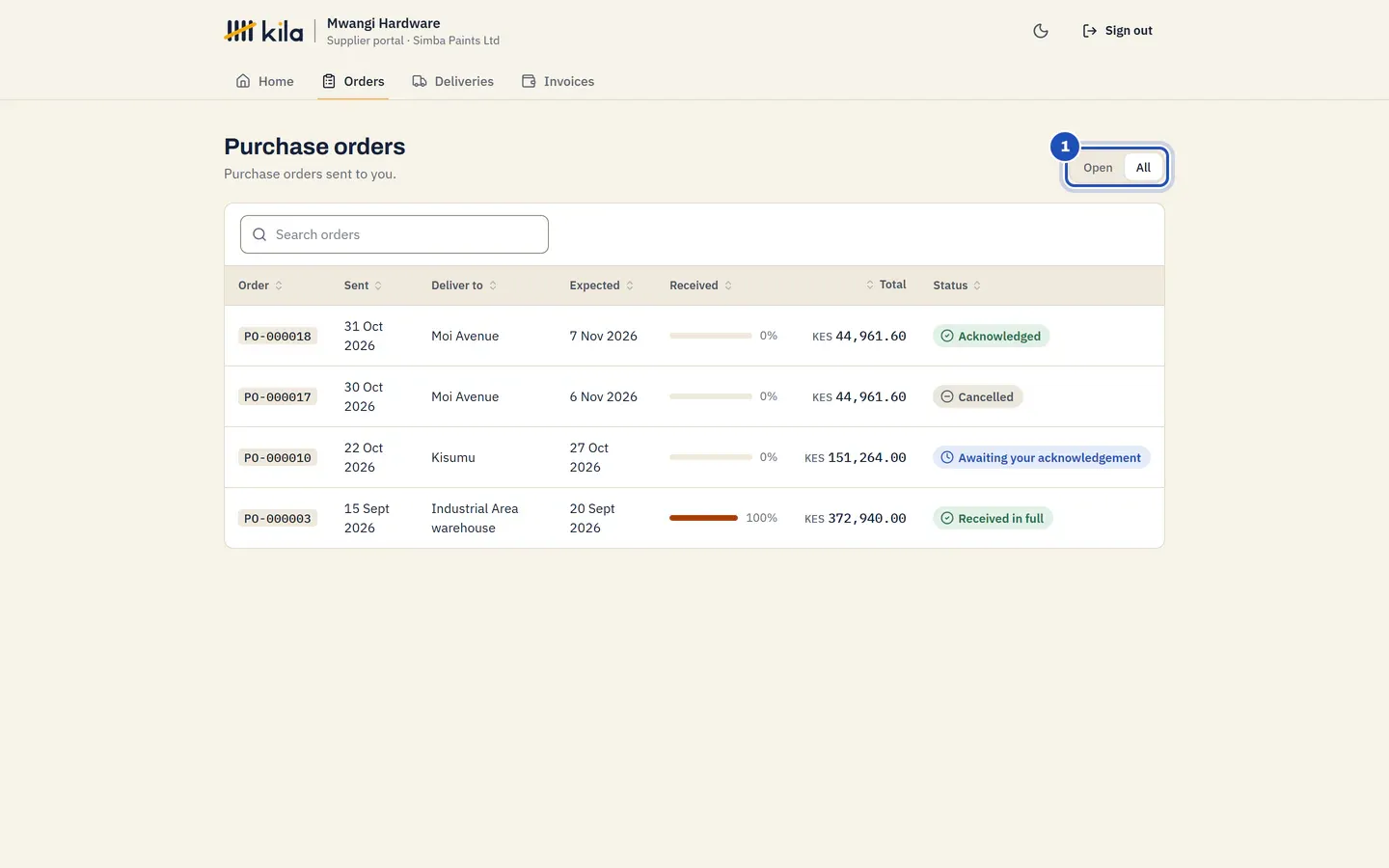
Task: Click the Sign out button
Action: tap(1117, 31)
